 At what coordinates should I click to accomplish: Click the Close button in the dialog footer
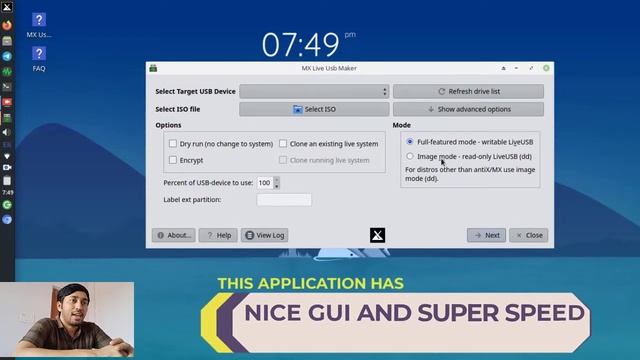click(529, 235)
